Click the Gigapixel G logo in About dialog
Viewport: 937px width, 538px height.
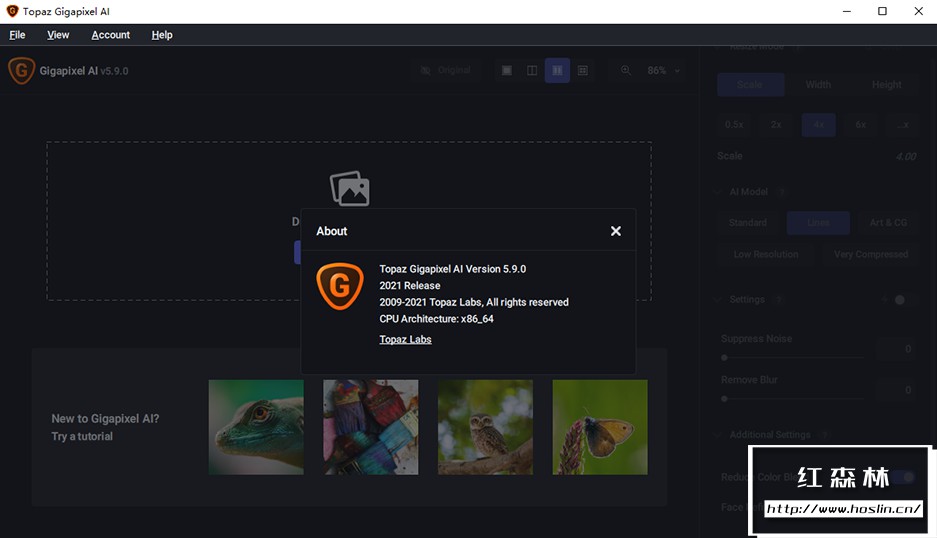click(339, 286)
